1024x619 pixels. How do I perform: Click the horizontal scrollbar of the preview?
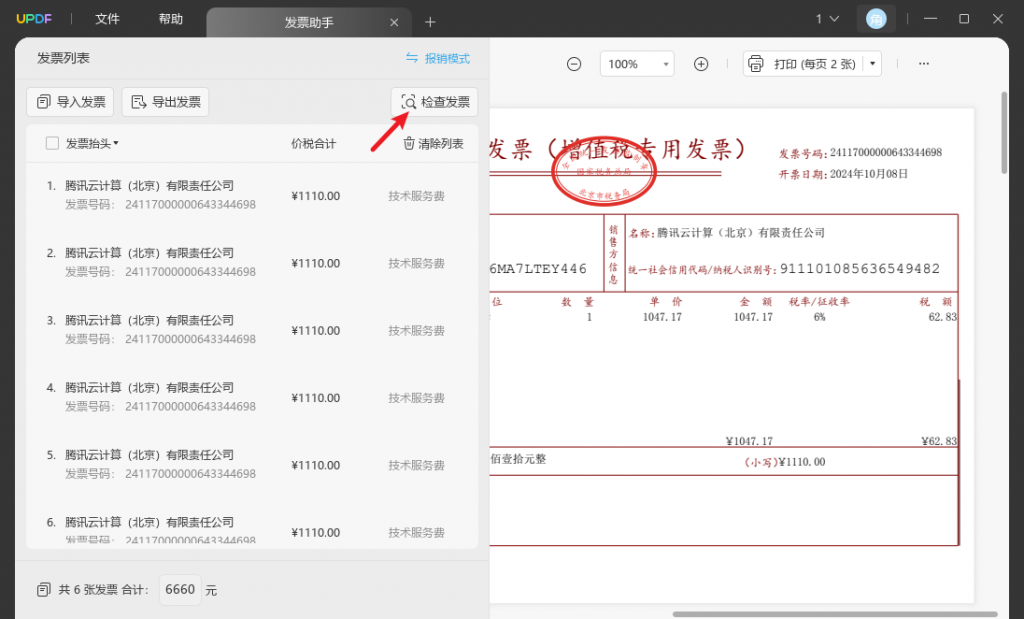835,614
